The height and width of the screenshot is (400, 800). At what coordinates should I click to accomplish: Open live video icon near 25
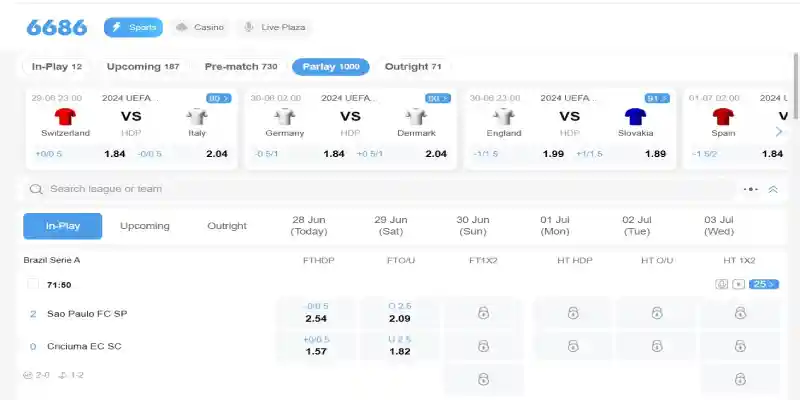point(738,284)
